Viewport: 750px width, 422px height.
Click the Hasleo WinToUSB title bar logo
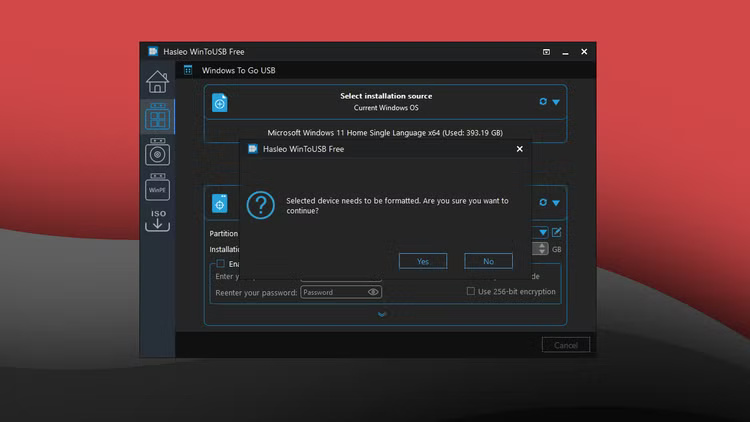153,51
